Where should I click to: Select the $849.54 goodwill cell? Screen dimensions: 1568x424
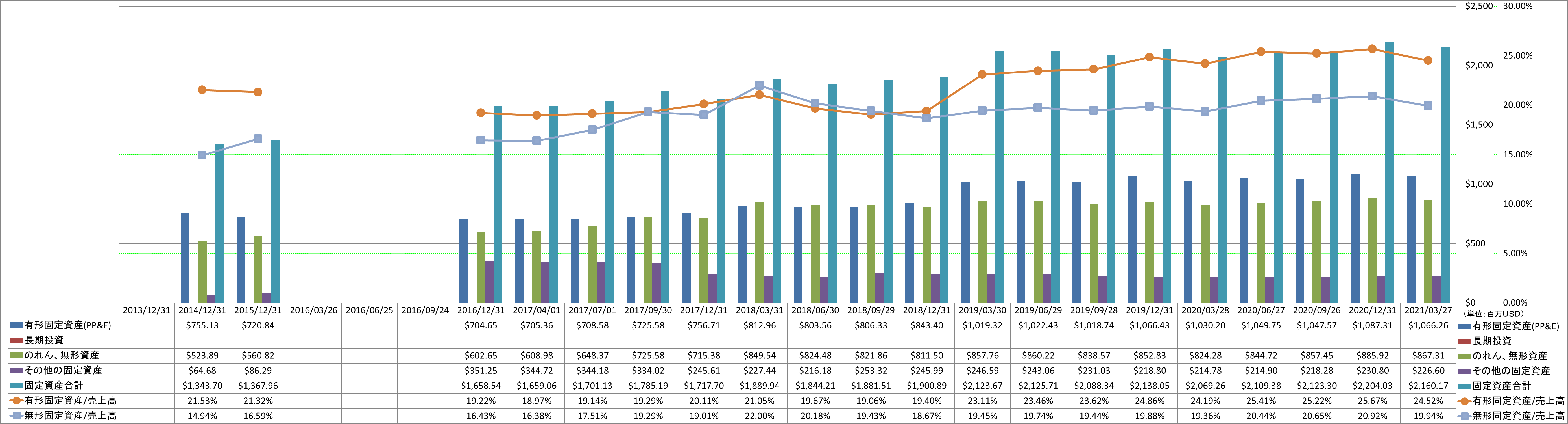click(760, 356)
